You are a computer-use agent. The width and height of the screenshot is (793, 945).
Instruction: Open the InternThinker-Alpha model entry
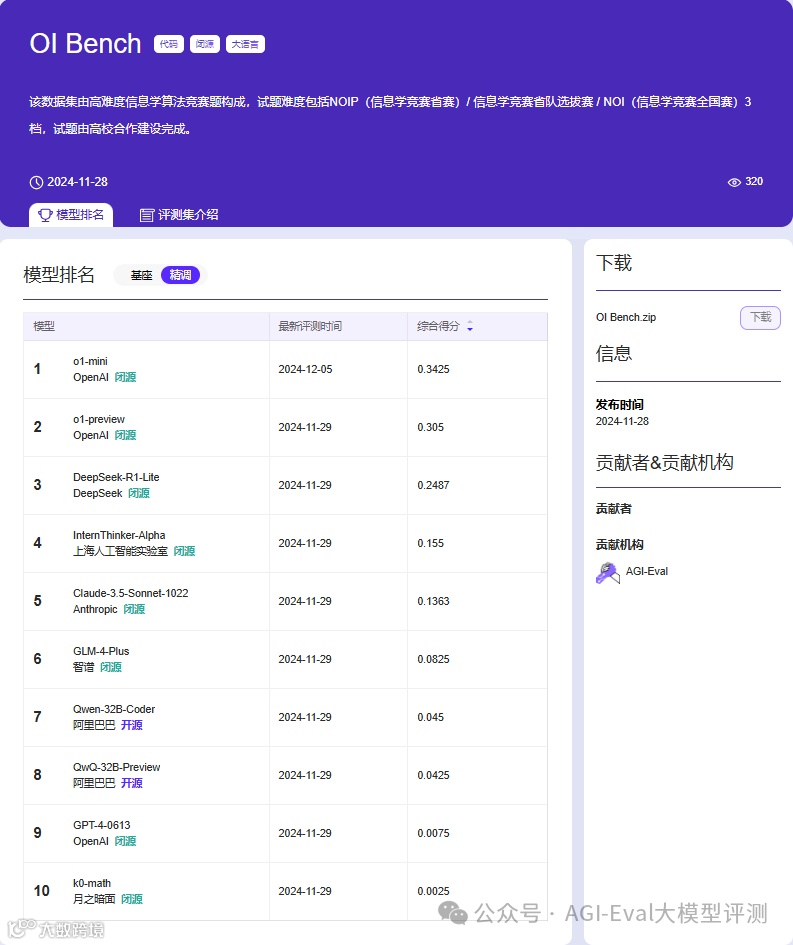[119, 535]
